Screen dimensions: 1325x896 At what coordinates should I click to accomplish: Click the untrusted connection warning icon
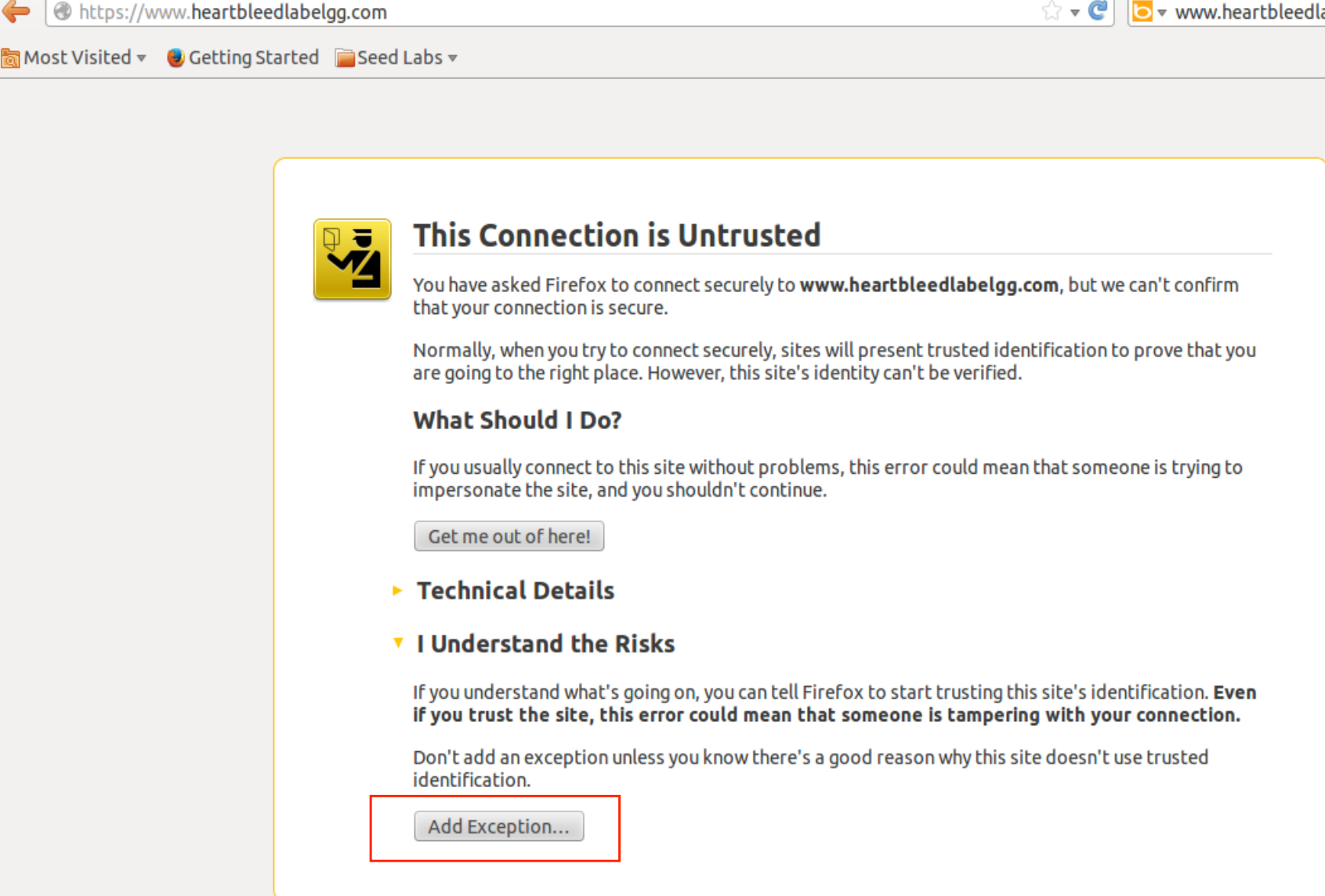click(353, 259)
